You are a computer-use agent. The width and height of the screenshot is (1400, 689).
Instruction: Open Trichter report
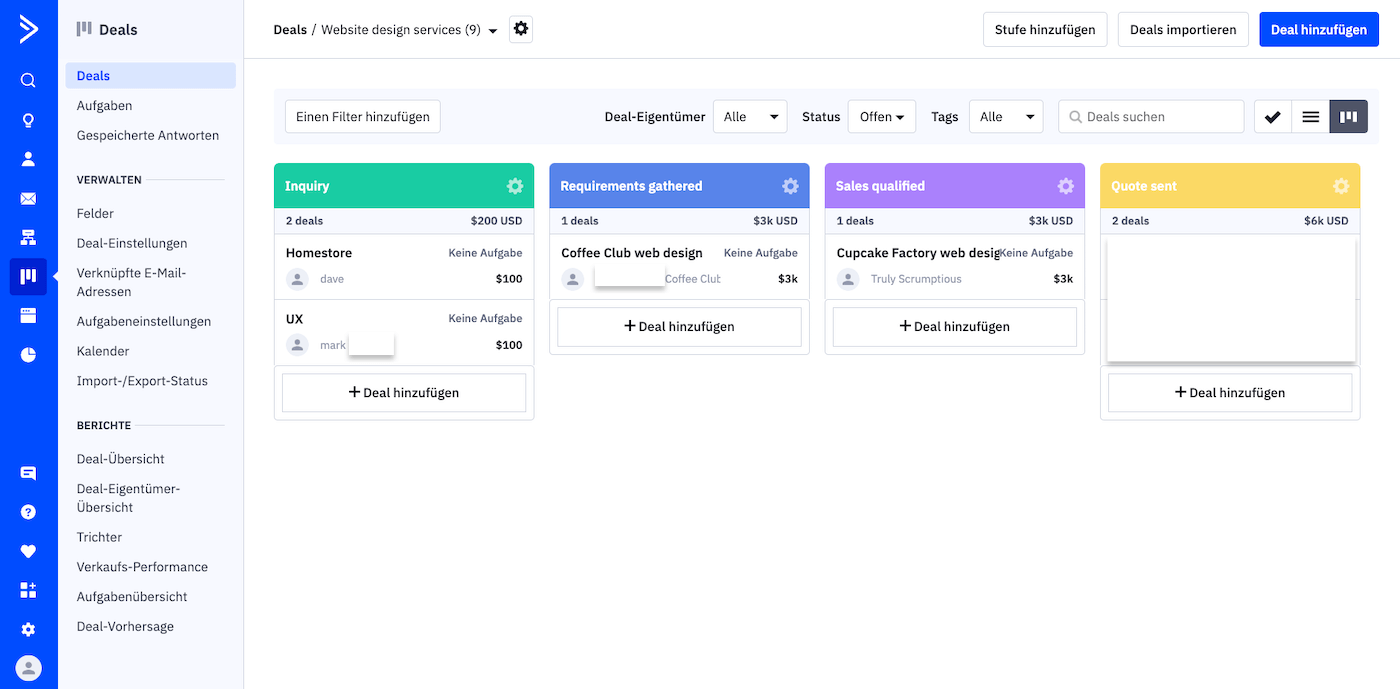pos(99,538)
